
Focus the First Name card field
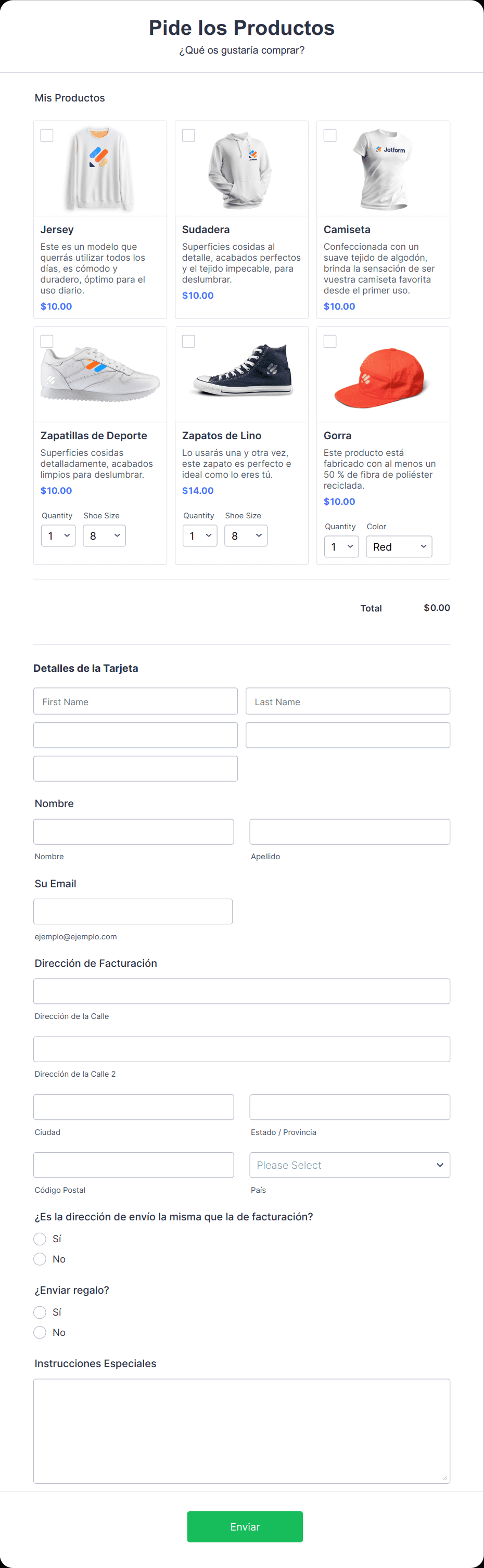pos(135,701)
